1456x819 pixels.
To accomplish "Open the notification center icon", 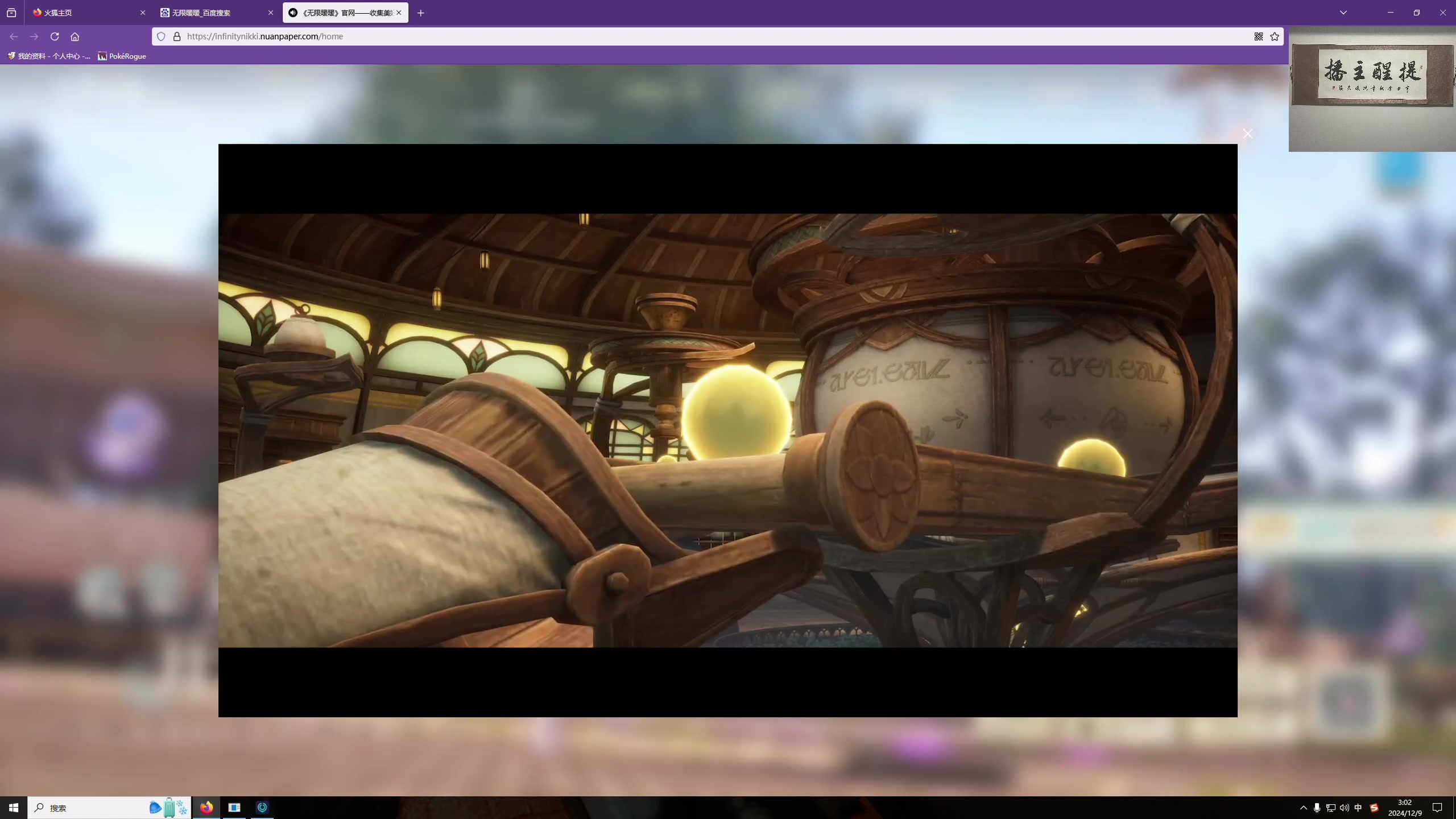I will (1437, 808).
